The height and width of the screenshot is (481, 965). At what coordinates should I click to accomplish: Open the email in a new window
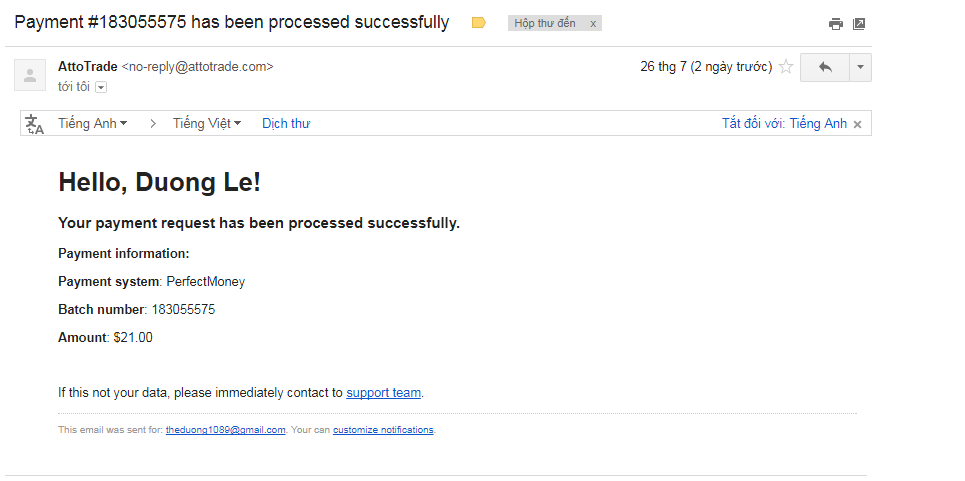(859, 24)
